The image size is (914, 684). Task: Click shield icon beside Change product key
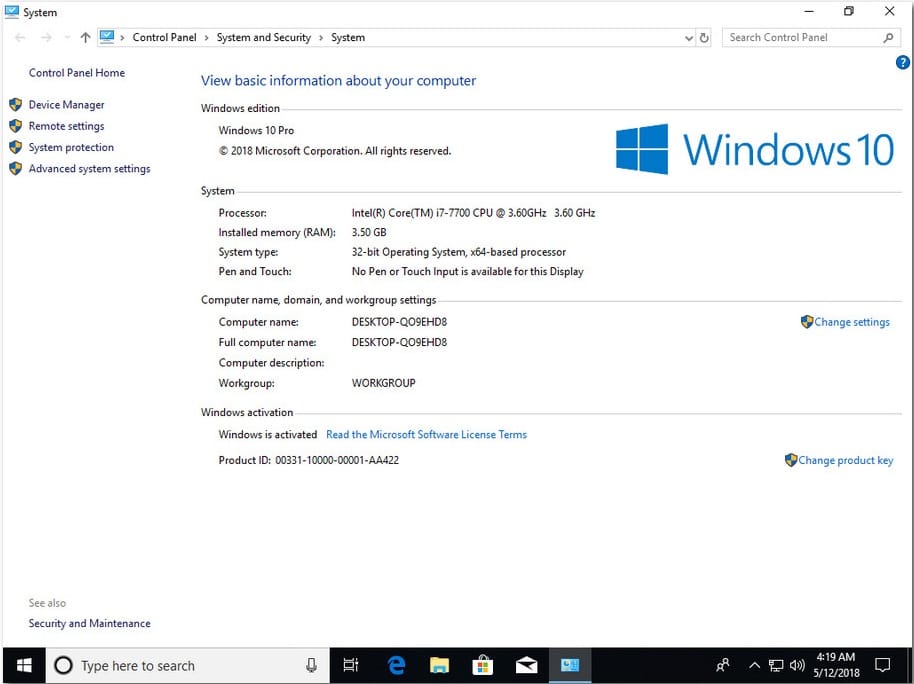tap(791, 460)
